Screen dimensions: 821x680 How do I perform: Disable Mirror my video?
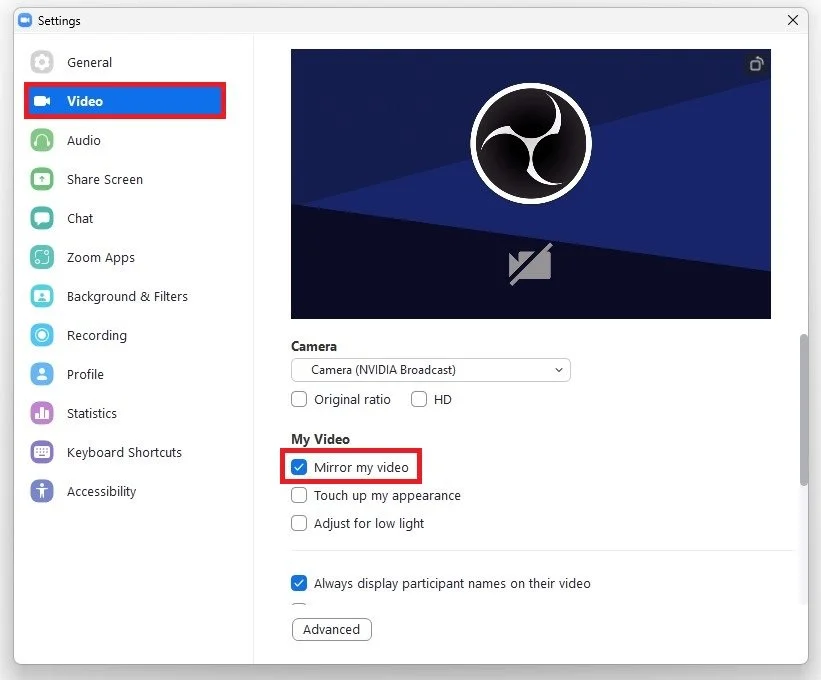pyautogui.click(x=299, y=466)
